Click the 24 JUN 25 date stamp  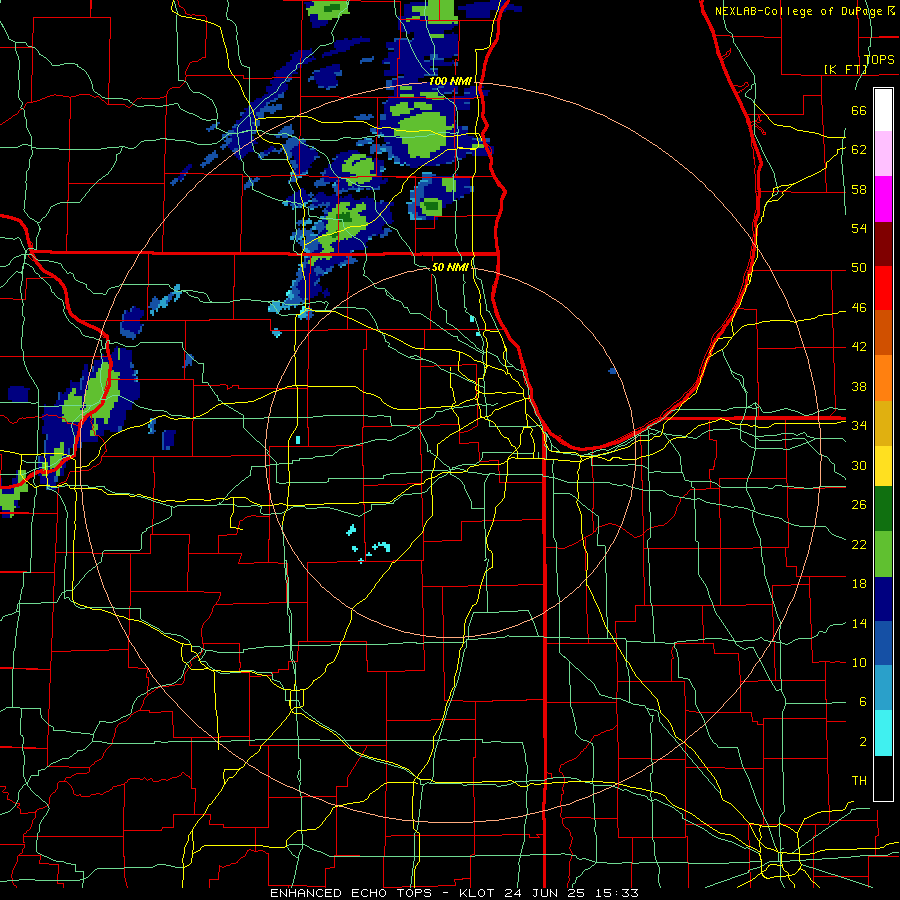pos(547,893)
